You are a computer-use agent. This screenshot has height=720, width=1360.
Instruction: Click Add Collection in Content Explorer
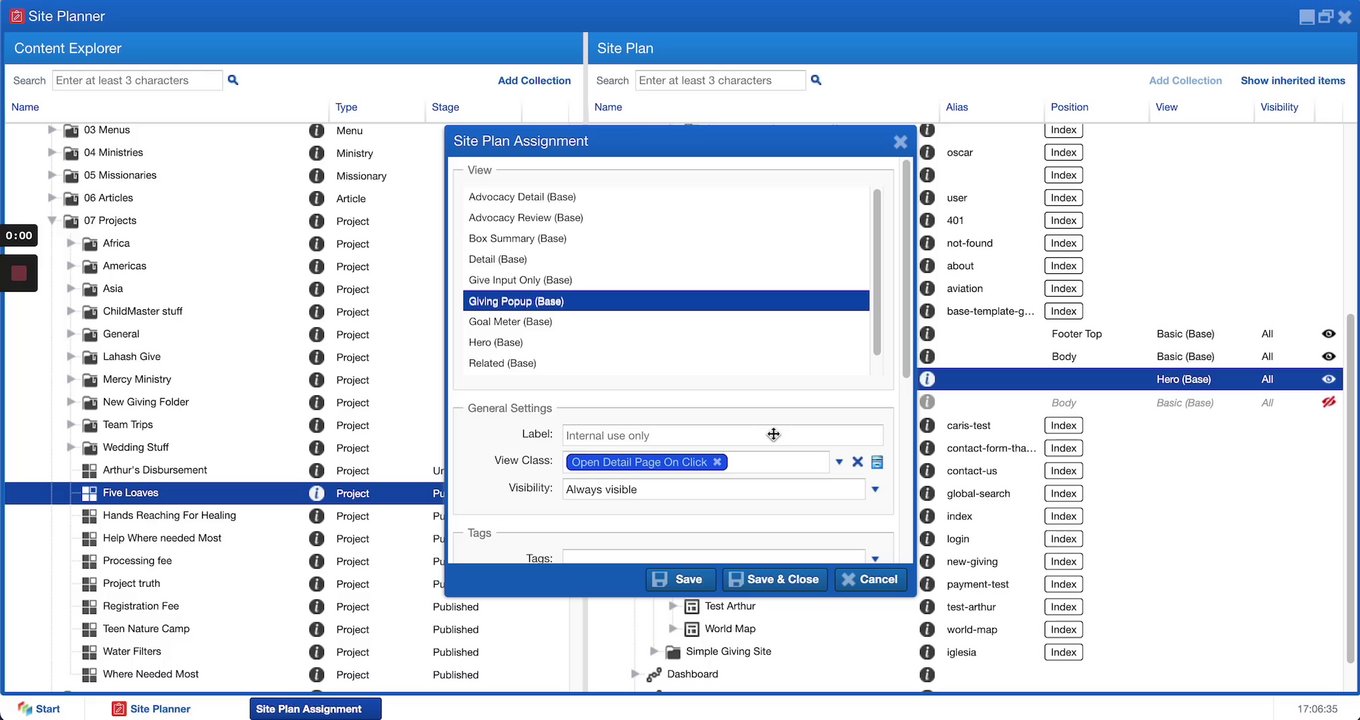pyautogui.click(x=534, y=80)
